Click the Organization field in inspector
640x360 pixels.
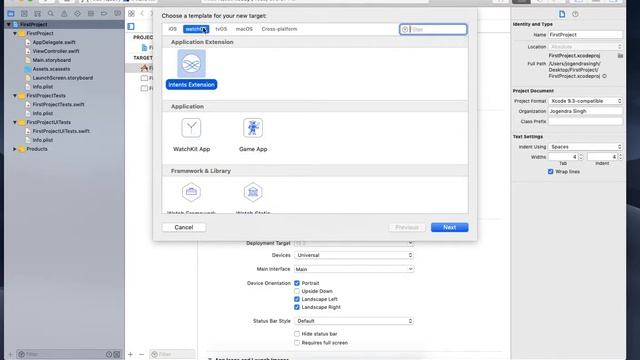[x=585, y=111]
